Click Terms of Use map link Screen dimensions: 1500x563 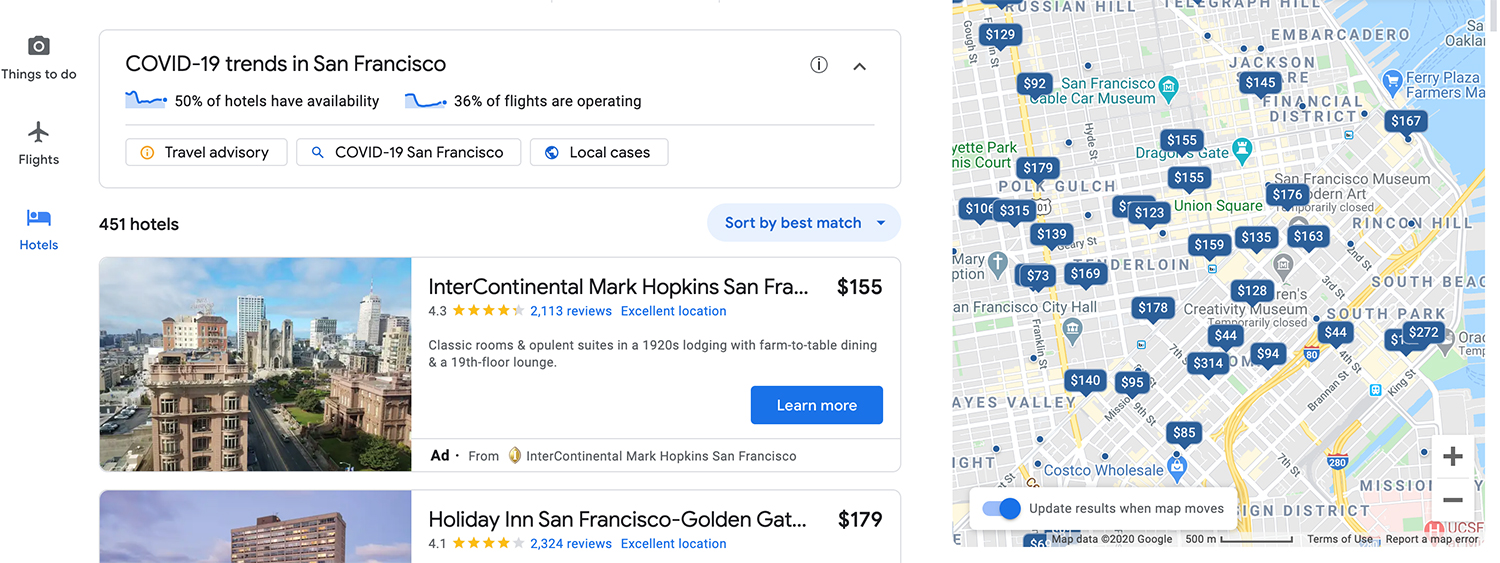click(1340, 539)
